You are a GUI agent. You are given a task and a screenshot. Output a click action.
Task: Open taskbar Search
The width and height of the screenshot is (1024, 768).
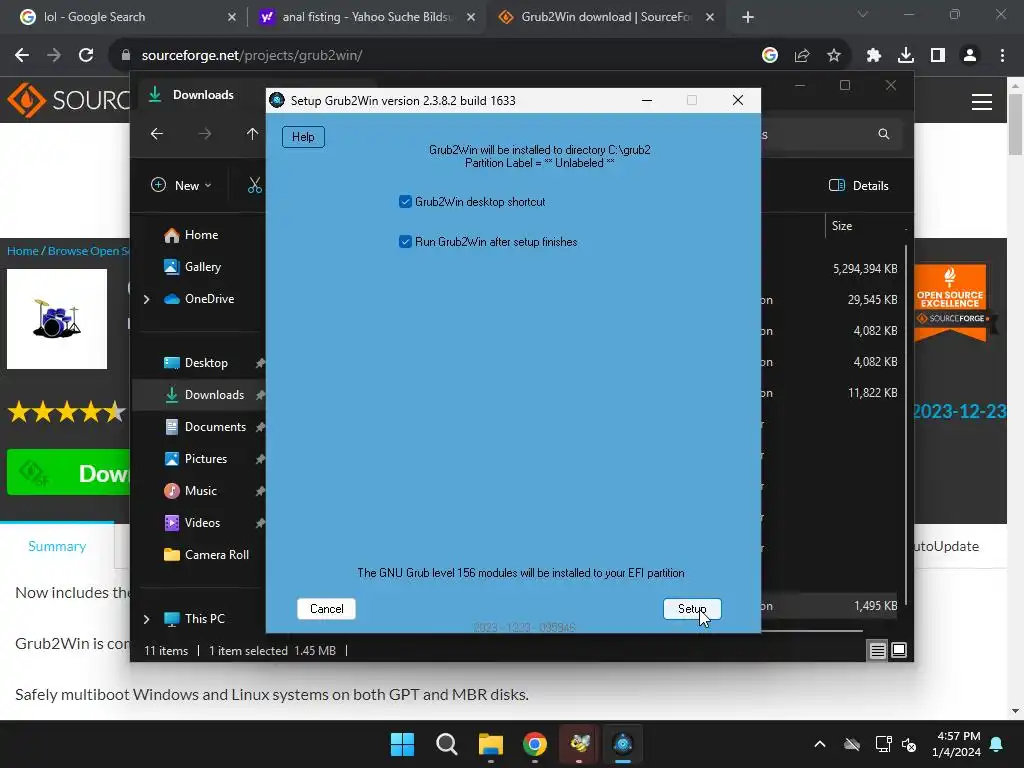coord(447,744)
